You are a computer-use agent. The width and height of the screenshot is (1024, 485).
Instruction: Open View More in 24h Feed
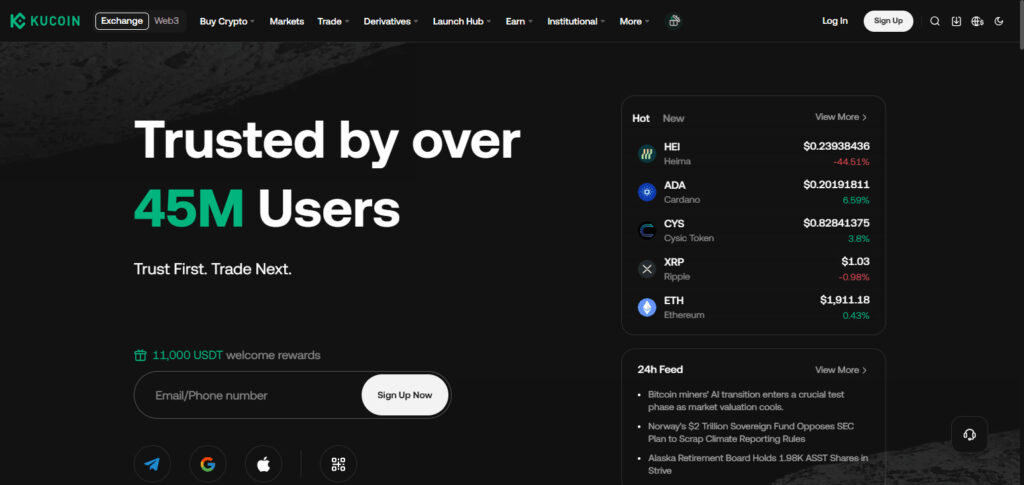click(841, 369)
